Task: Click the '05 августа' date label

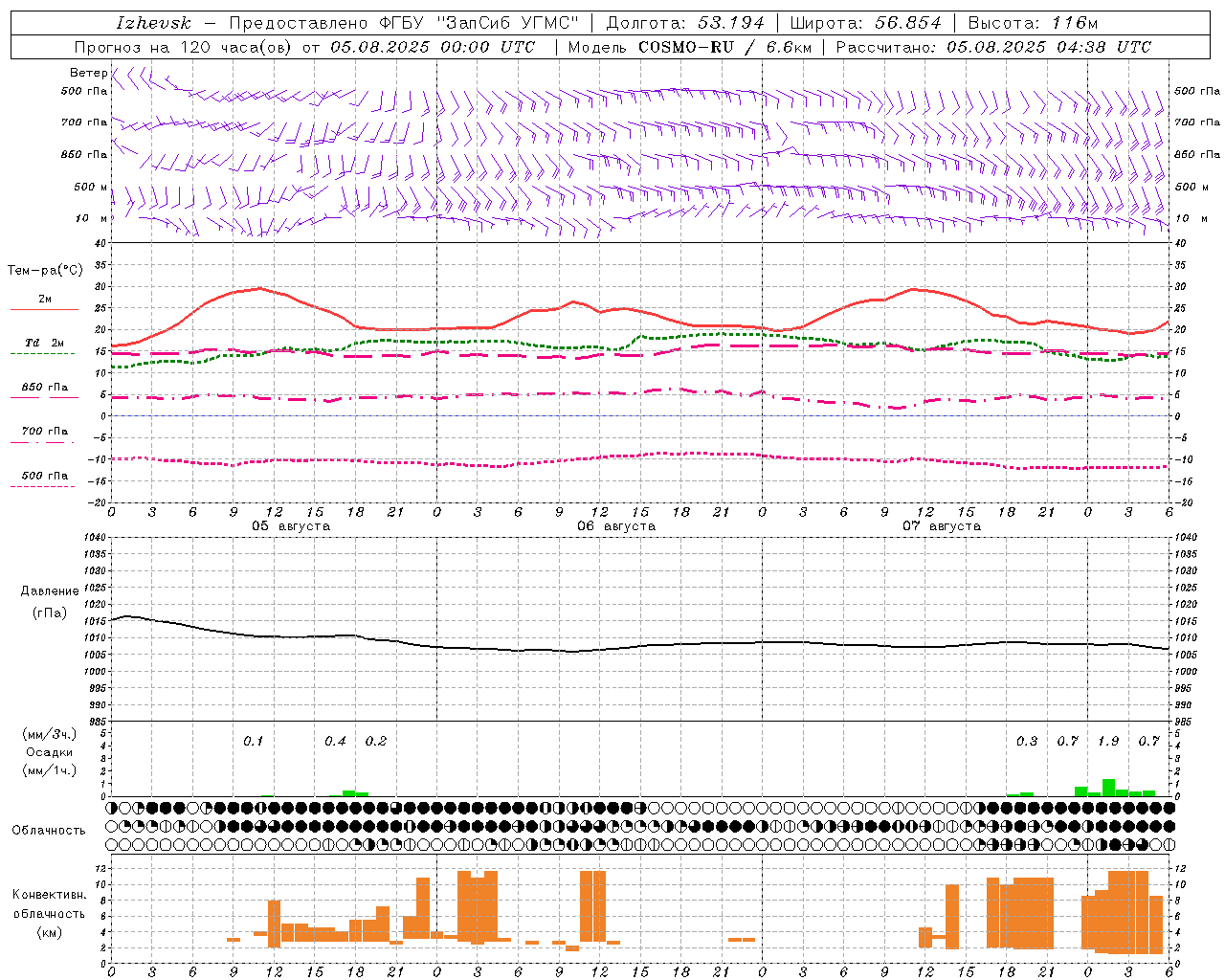Action: [291, 526]
